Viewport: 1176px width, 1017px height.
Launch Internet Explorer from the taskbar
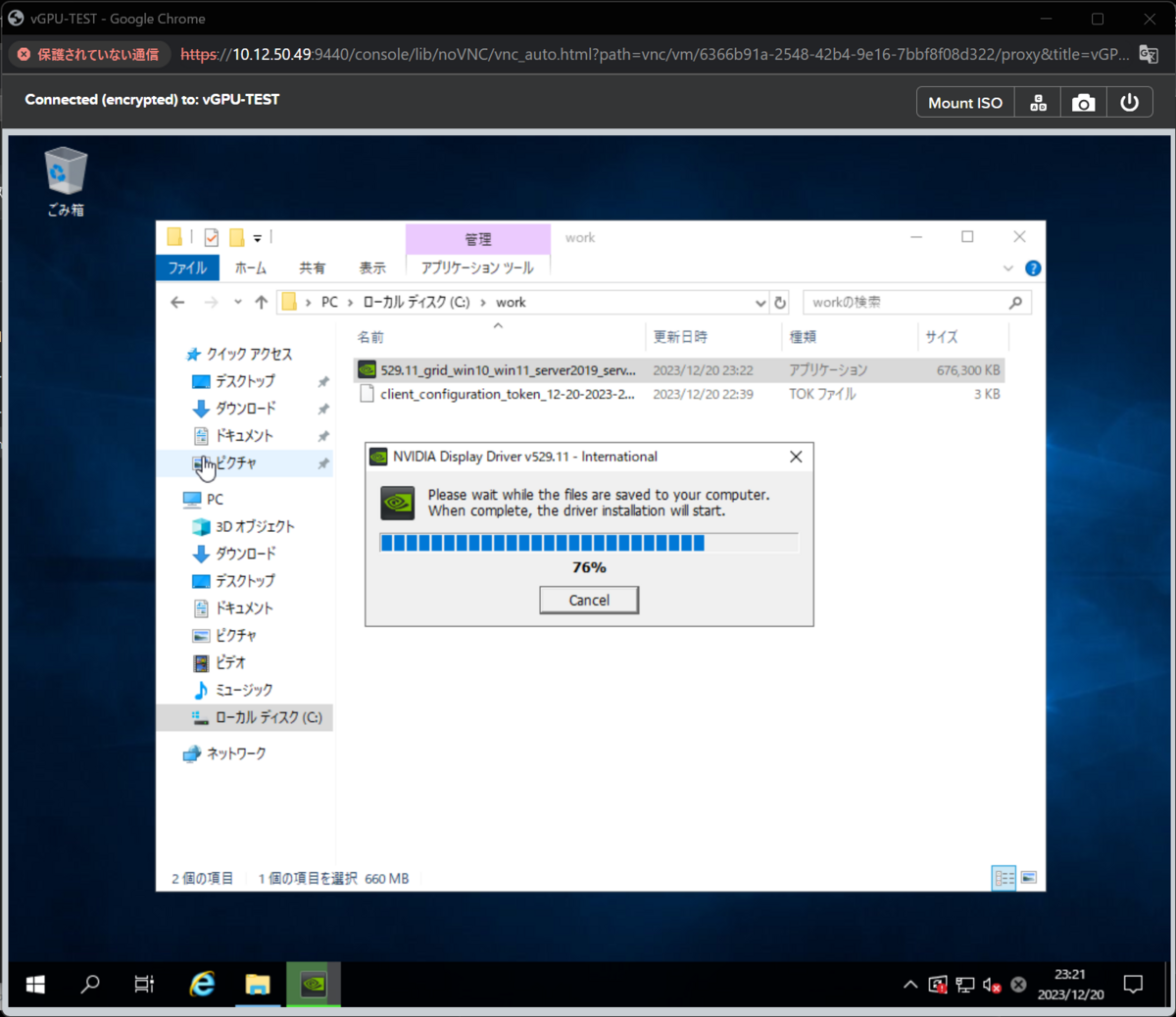(202, 985)
